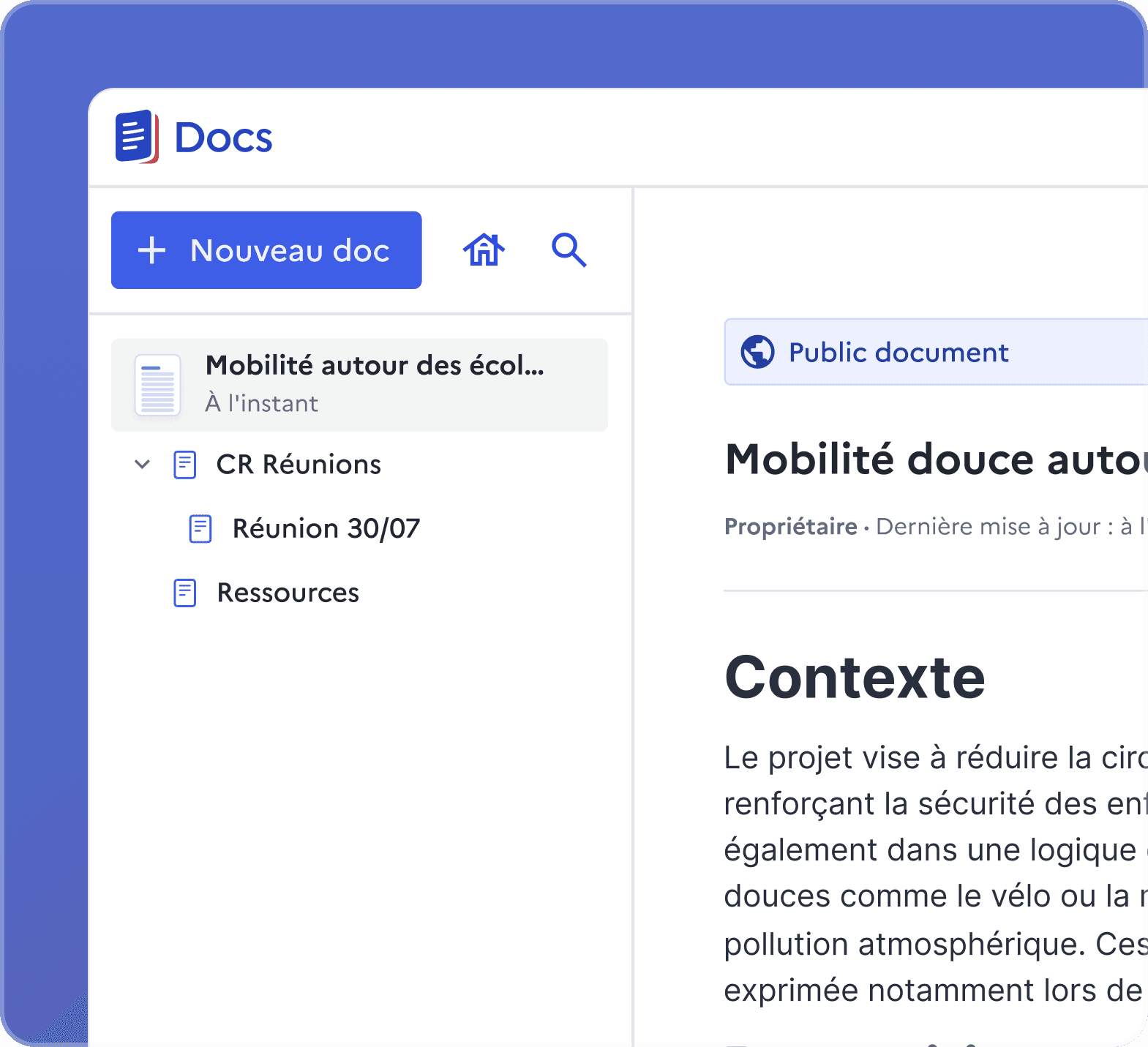Click the globe icon in the public banner

point(757,352)
